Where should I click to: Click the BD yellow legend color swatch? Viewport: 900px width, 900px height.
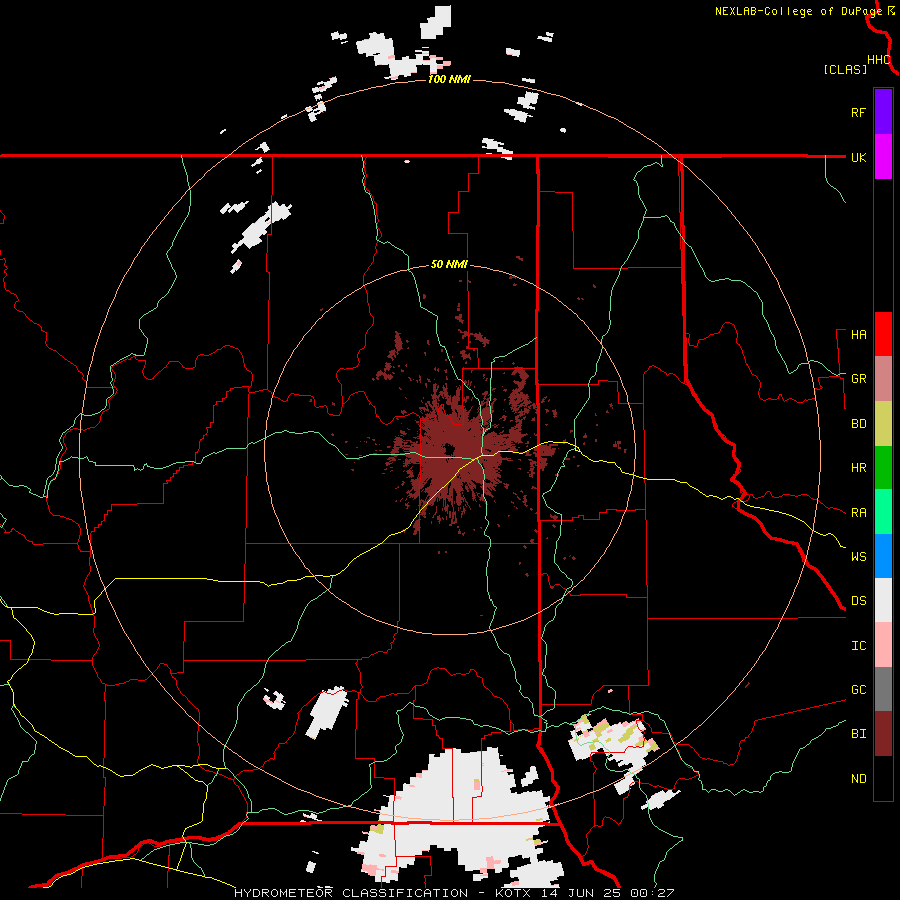883,424
